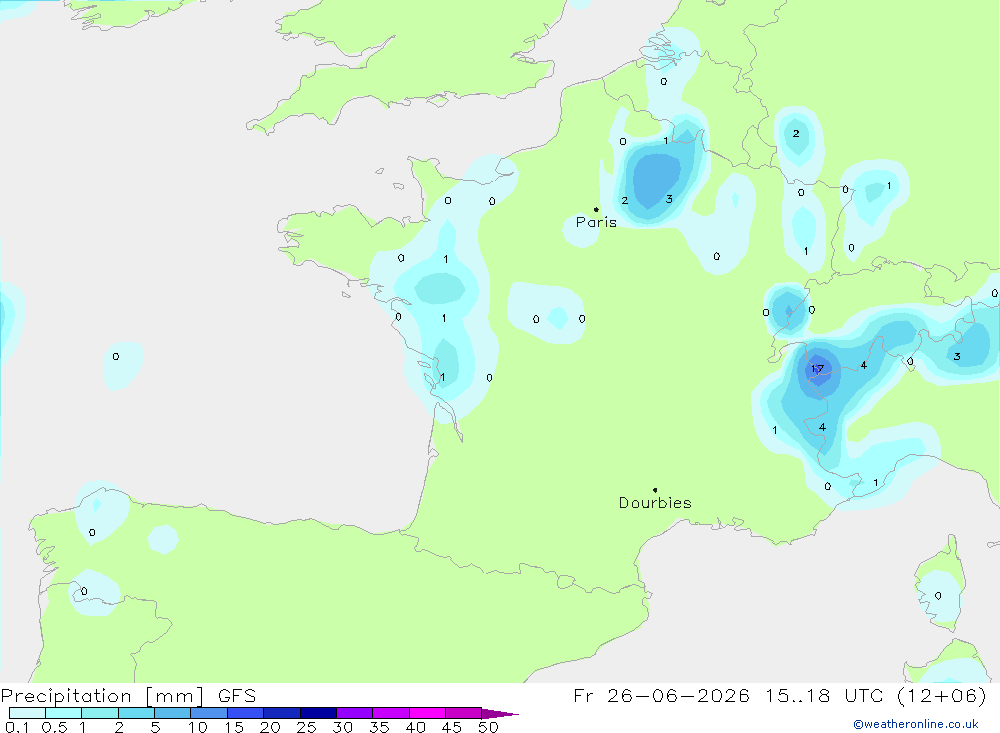The height and width of the screenshot is (733, 1000).
Task: Click the 17 mm precipitation value
Action: (817, 369)
